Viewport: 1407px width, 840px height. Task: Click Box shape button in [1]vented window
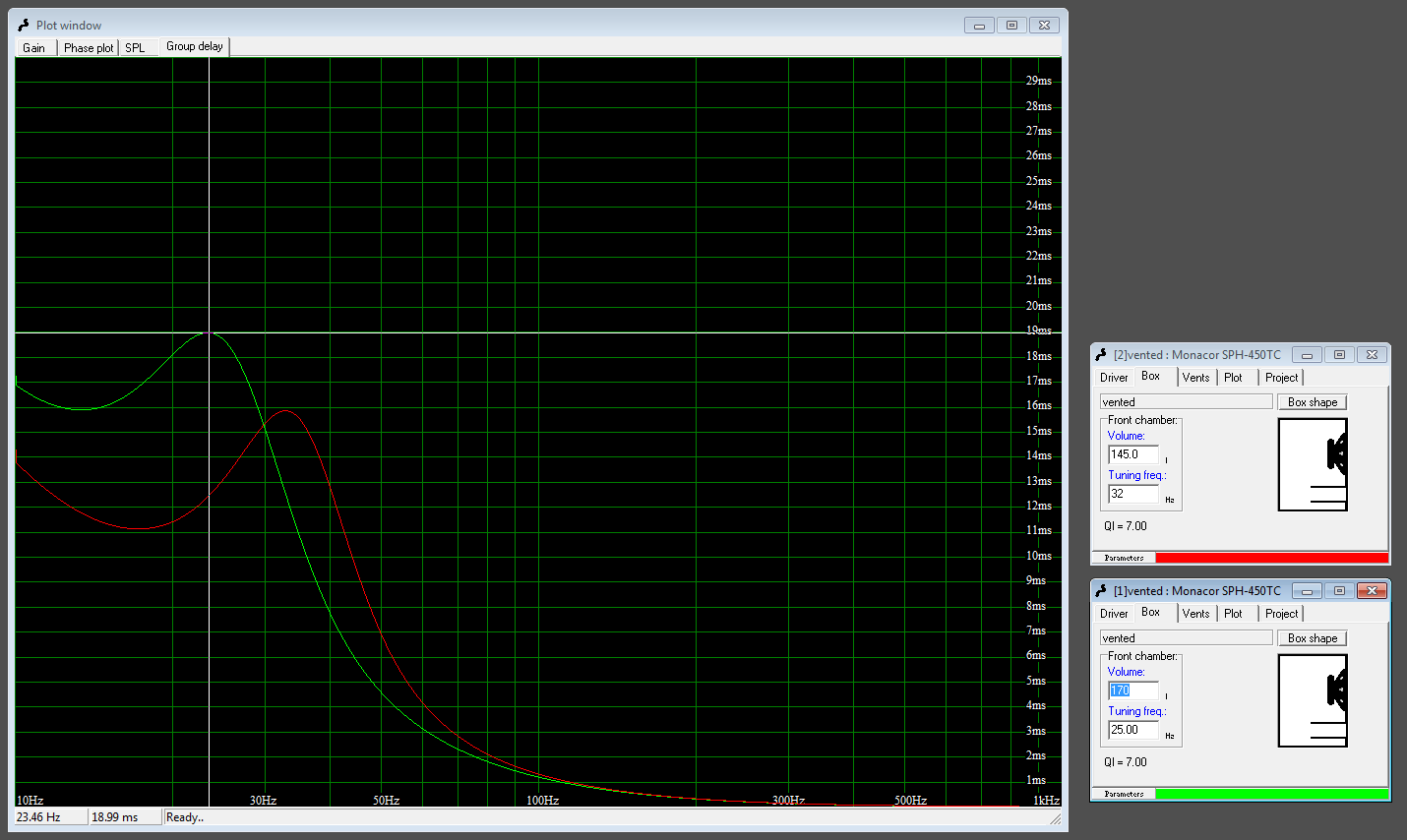tap(1313, 638)
